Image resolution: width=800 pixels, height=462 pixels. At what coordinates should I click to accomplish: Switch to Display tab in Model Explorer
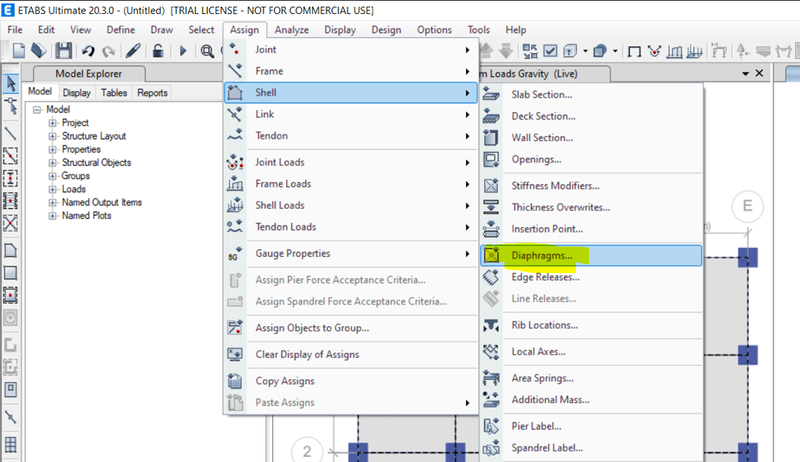tap(77, 93)
